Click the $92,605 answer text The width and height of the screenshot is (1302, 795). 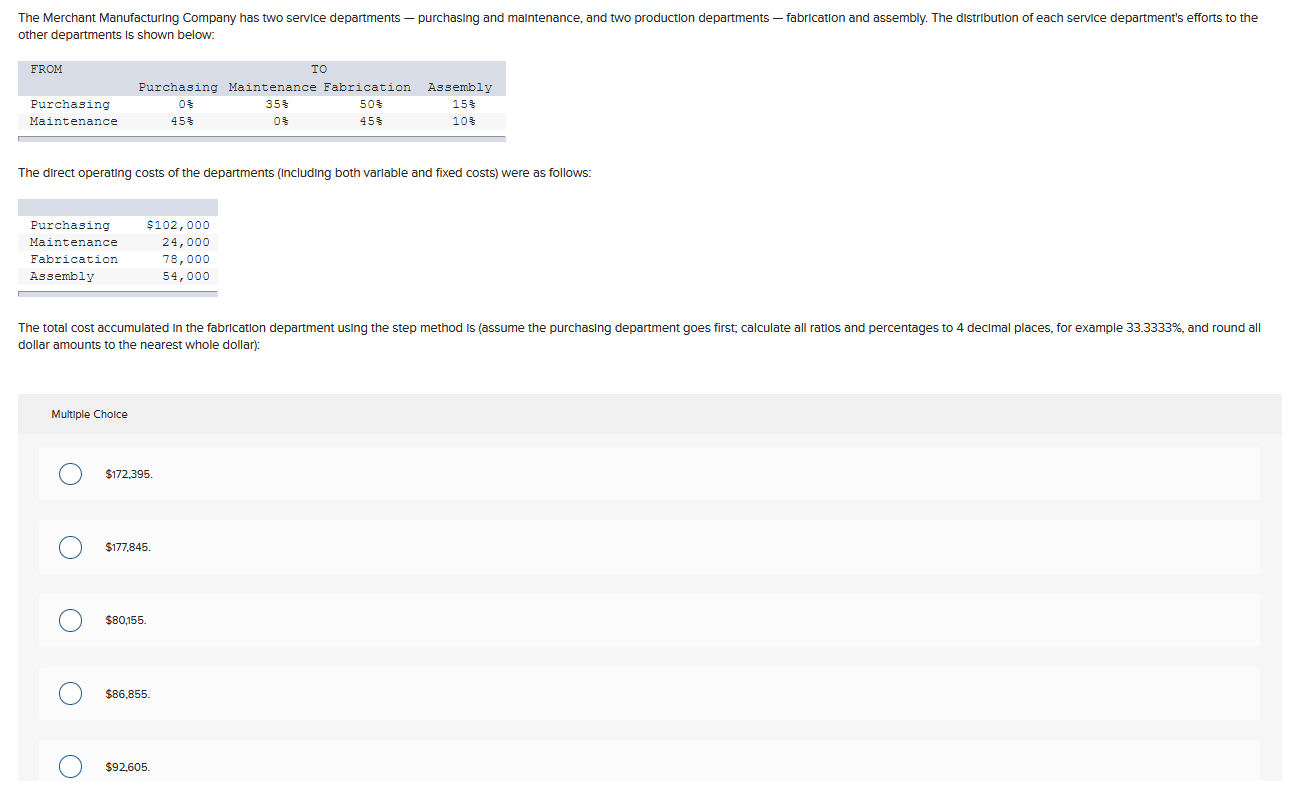click(126, 766)
